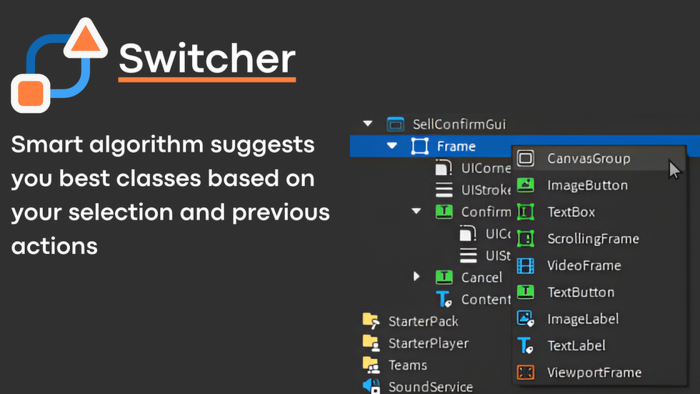Click the TextLabel icon in menu
The width and height of the screenshot is (700, 394).
(x=525, y=345)
